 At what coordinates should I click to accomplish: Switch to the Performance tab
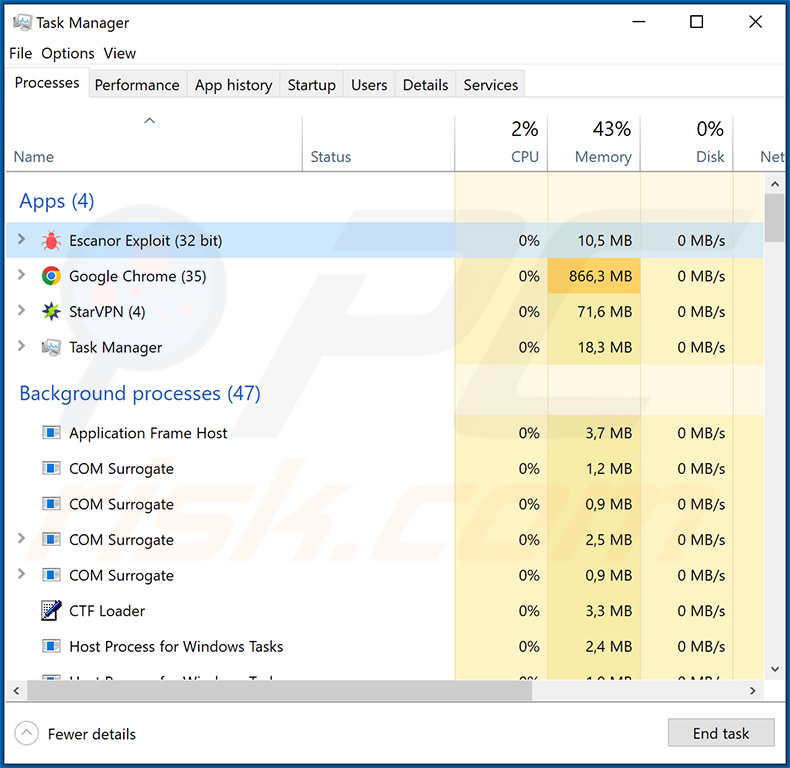click(x=137, y=85)
